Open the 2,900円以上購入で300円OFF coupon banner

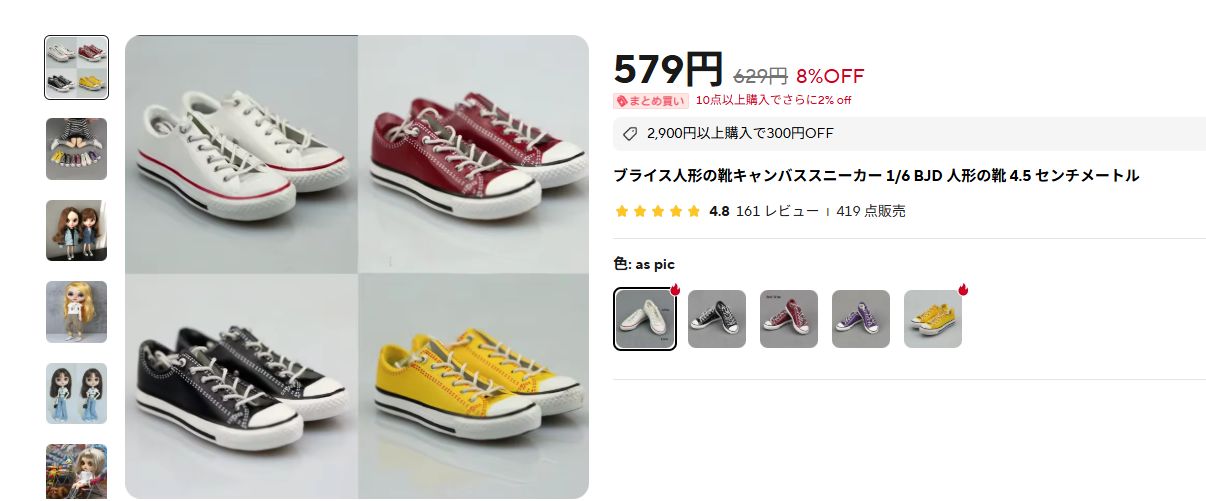[909, 133]
